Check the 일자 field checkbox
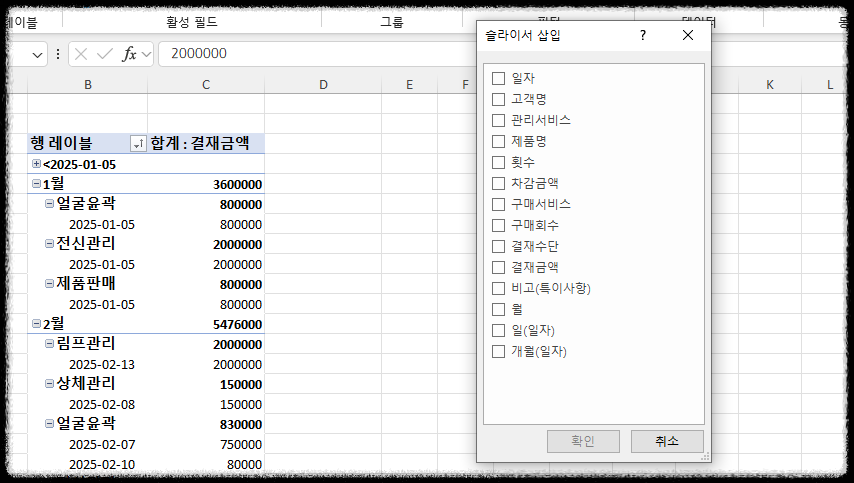Screen dimensions: 854x483 pyautogui.click(x=498, y=78)
